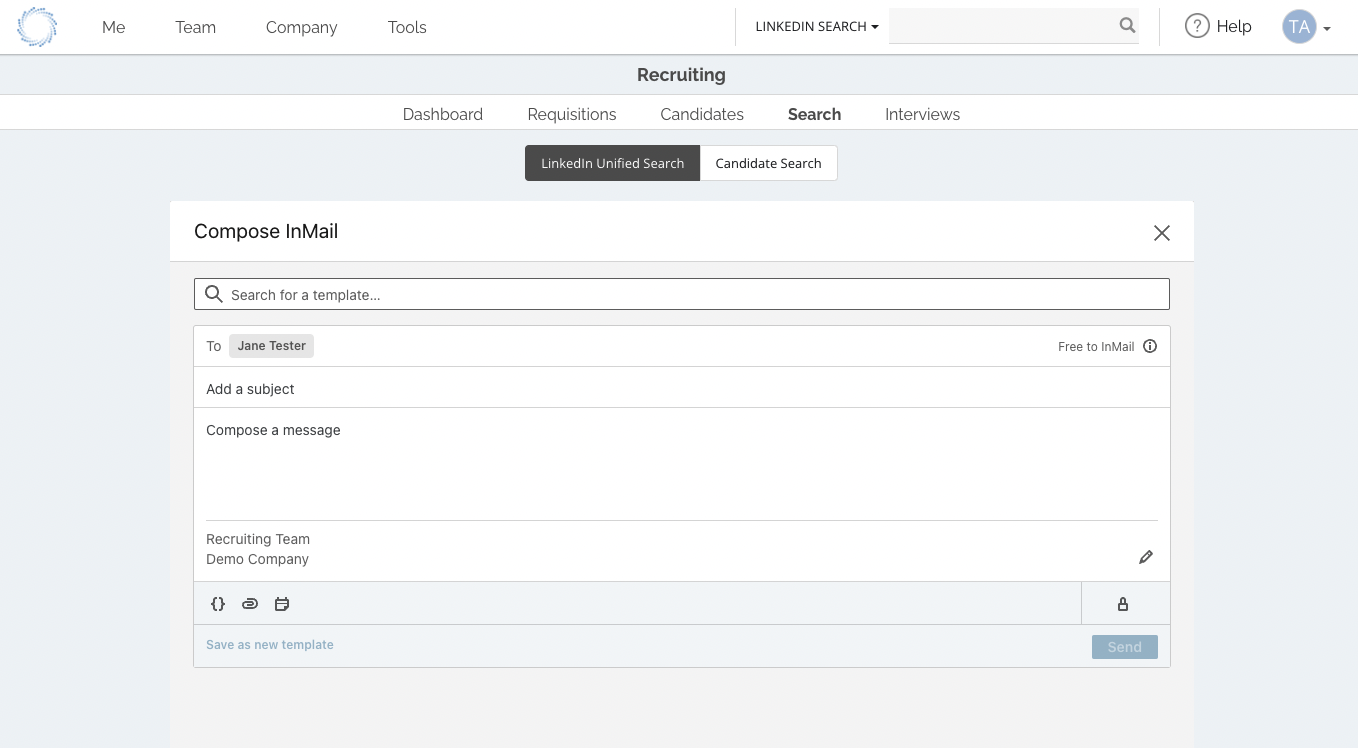This screenshot has height=748, width=1358.
Task: Click the Add a subject field
Action: [681, 388]
